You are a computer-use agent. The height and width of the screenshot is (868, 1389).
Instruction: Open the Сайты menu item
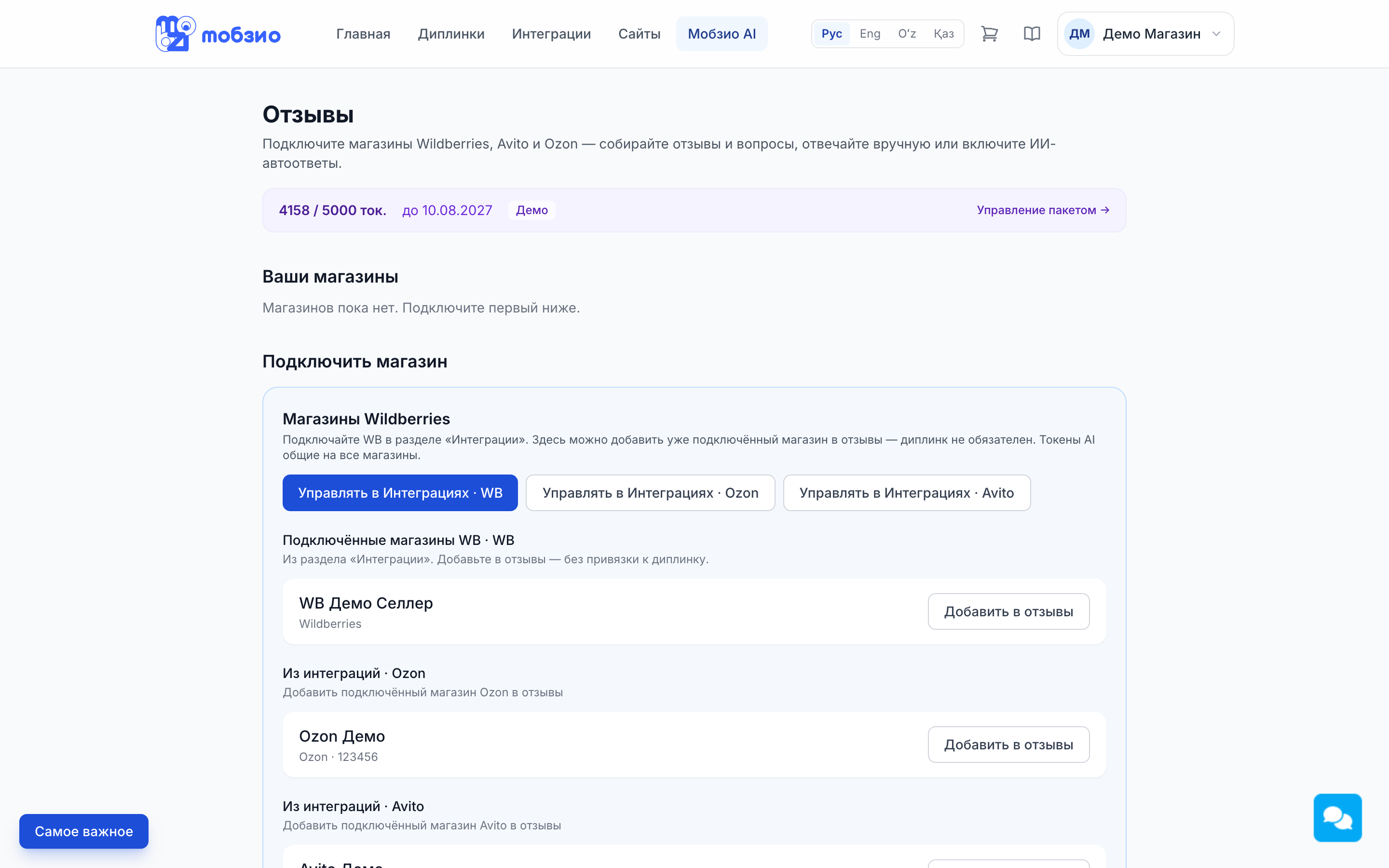[640, 34]
